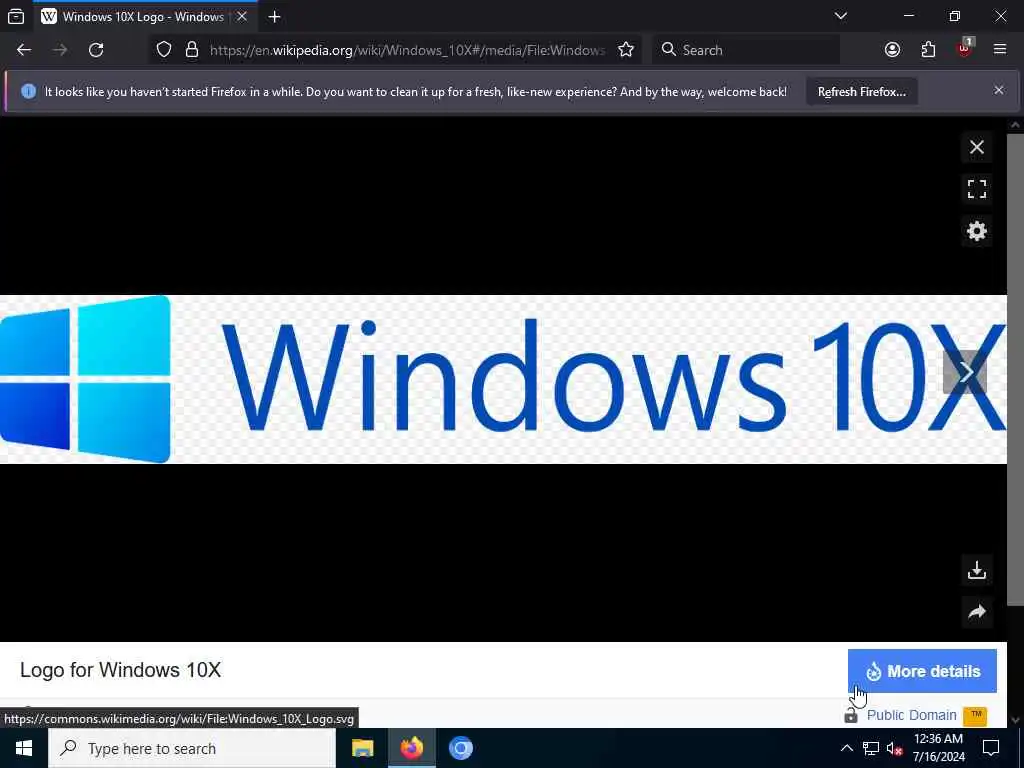
Task: Click the page vertical scrollbar
Action: 1015,370
